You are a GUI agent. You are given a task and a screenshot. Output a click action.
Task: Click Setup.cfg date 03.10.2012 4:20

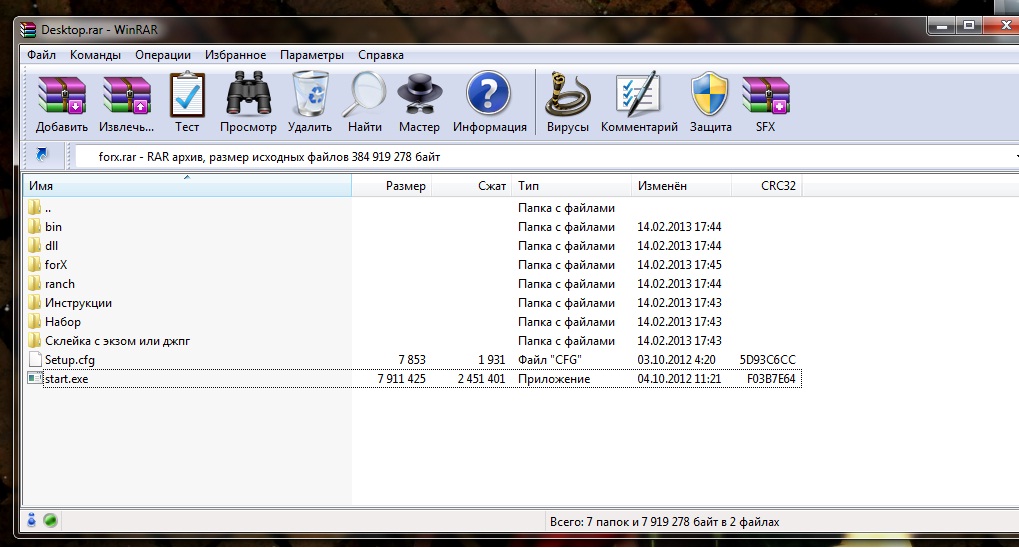(676, 359)
